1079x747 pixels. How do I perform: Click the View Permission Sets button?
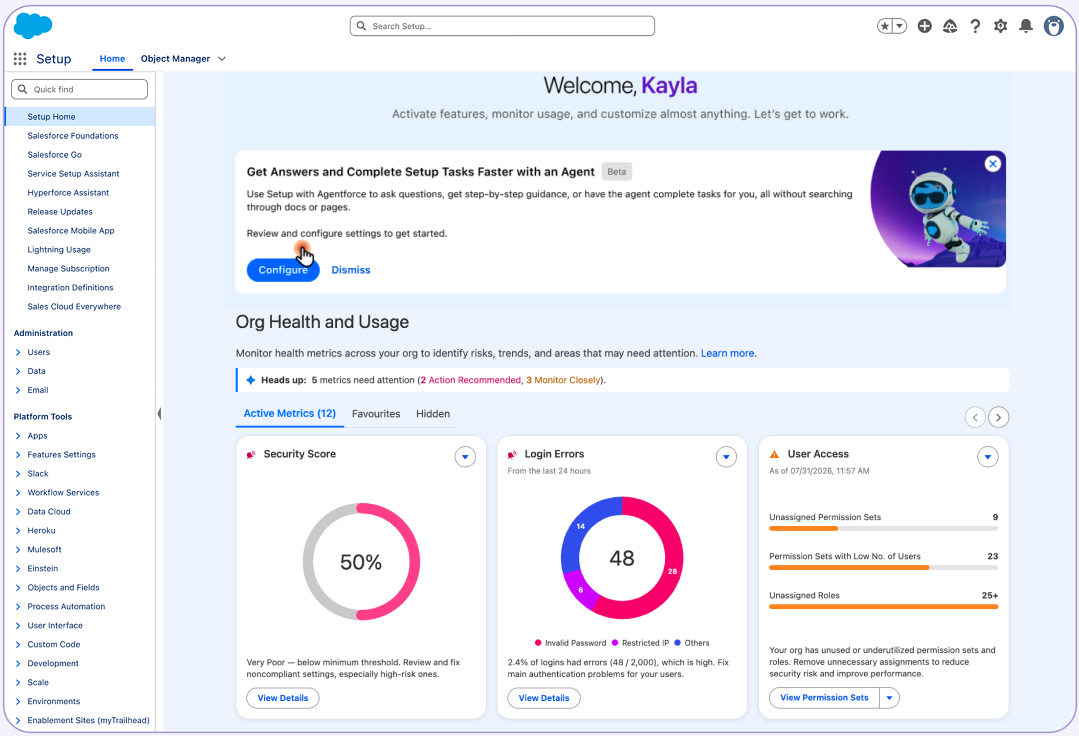824,698
